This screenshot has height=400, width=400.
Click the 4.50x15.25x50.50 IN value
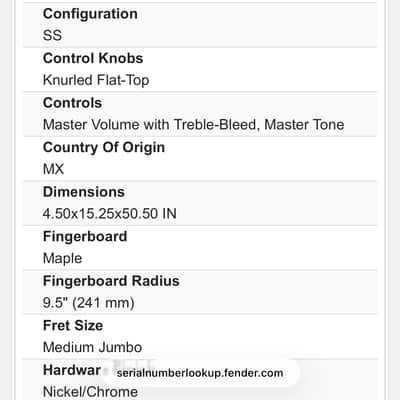[110, 214]
